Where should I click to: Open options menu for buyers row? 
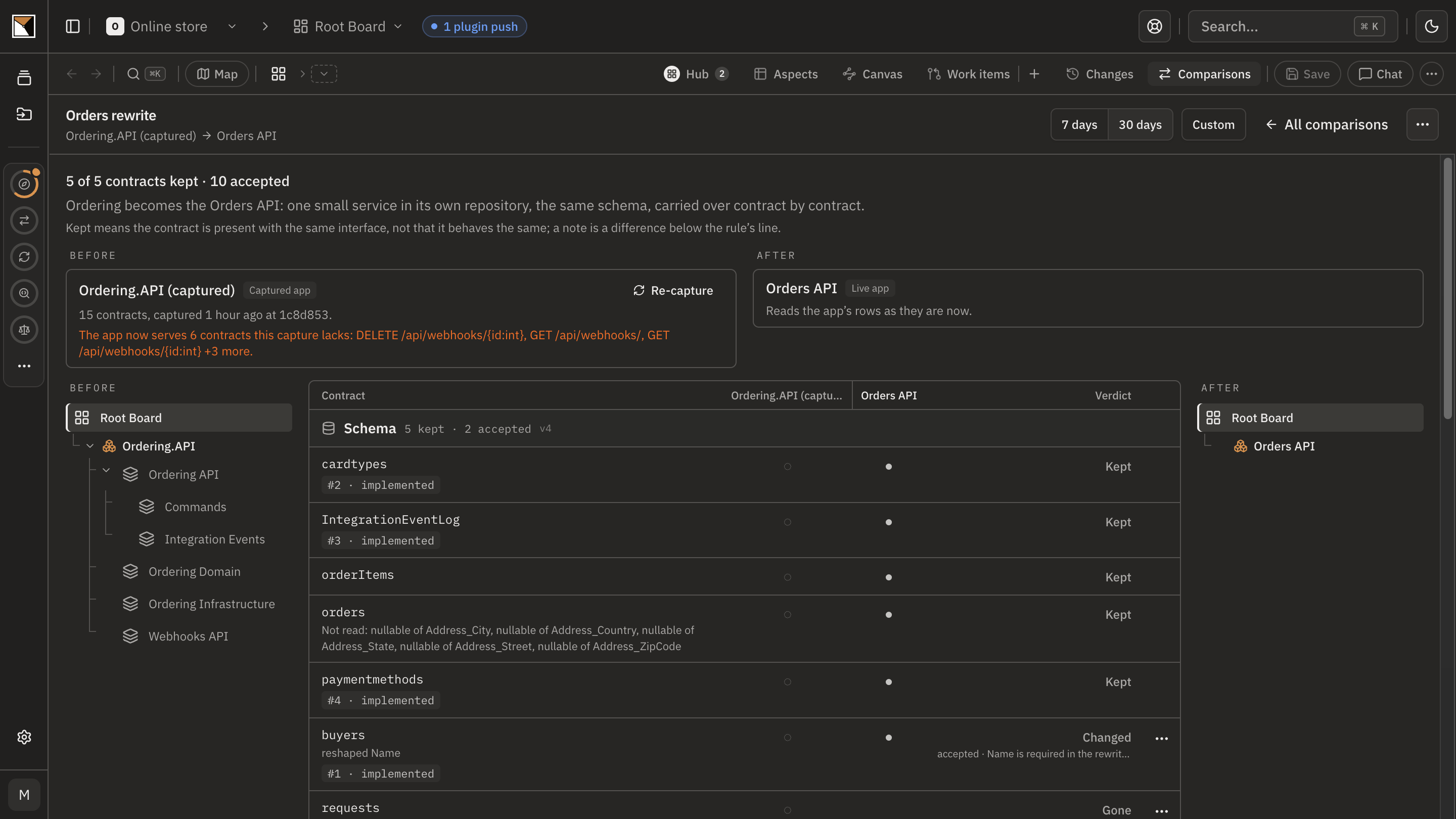(1162, 739)
